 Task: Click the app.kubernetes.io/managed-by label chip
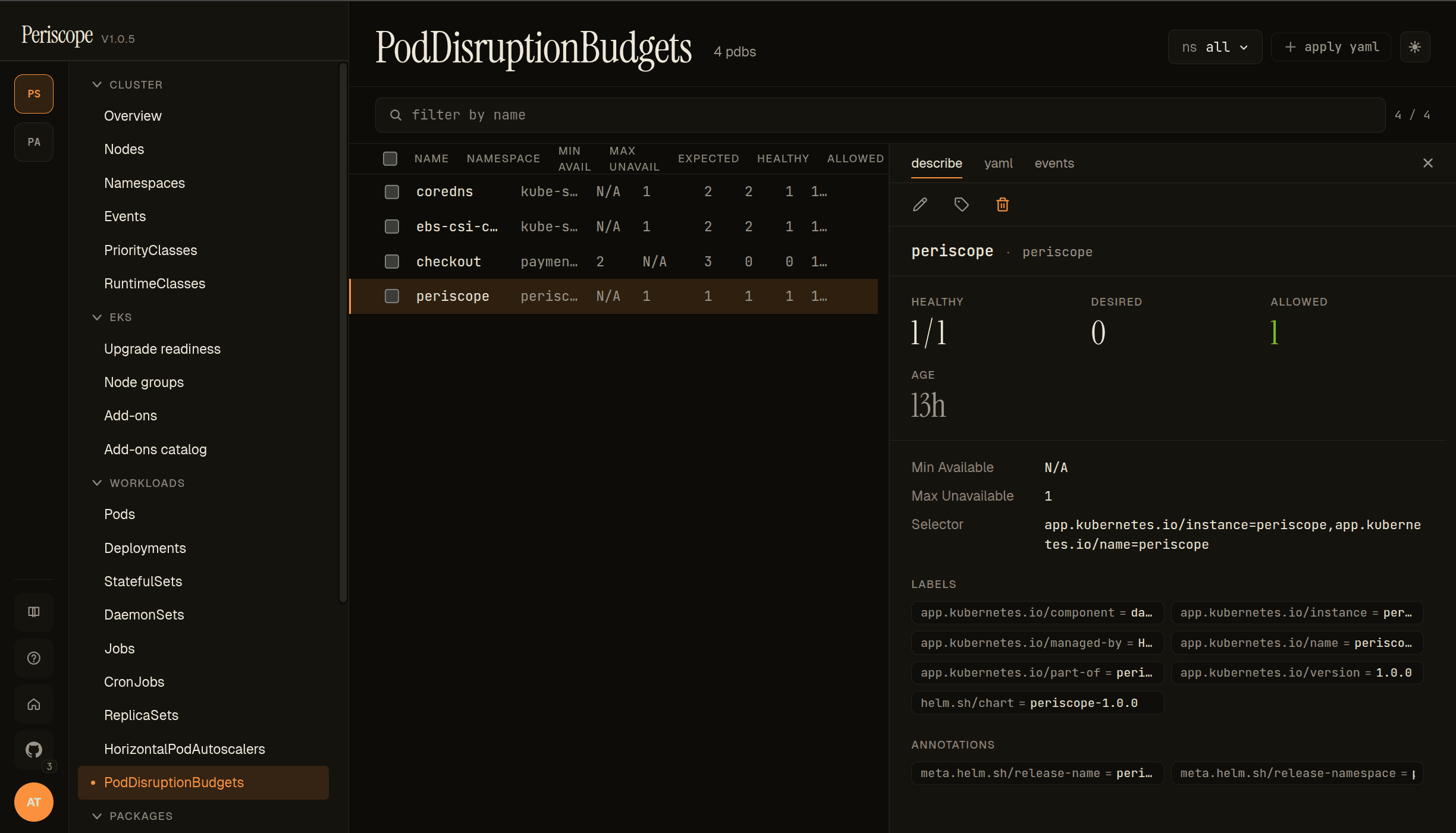[x=1037, y=643]
